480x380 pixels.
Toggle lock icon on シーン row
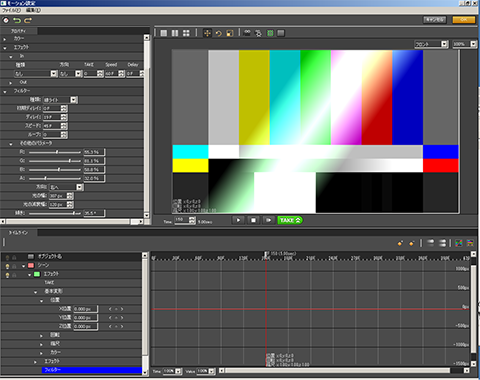pos(14,266)
